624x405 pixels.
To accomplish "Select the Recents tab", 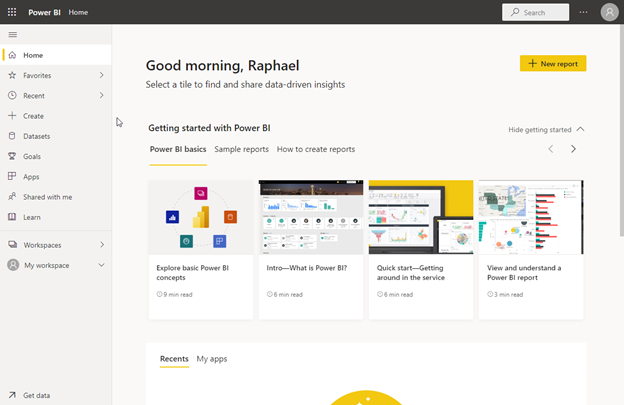I will click(x=174, y=359).
